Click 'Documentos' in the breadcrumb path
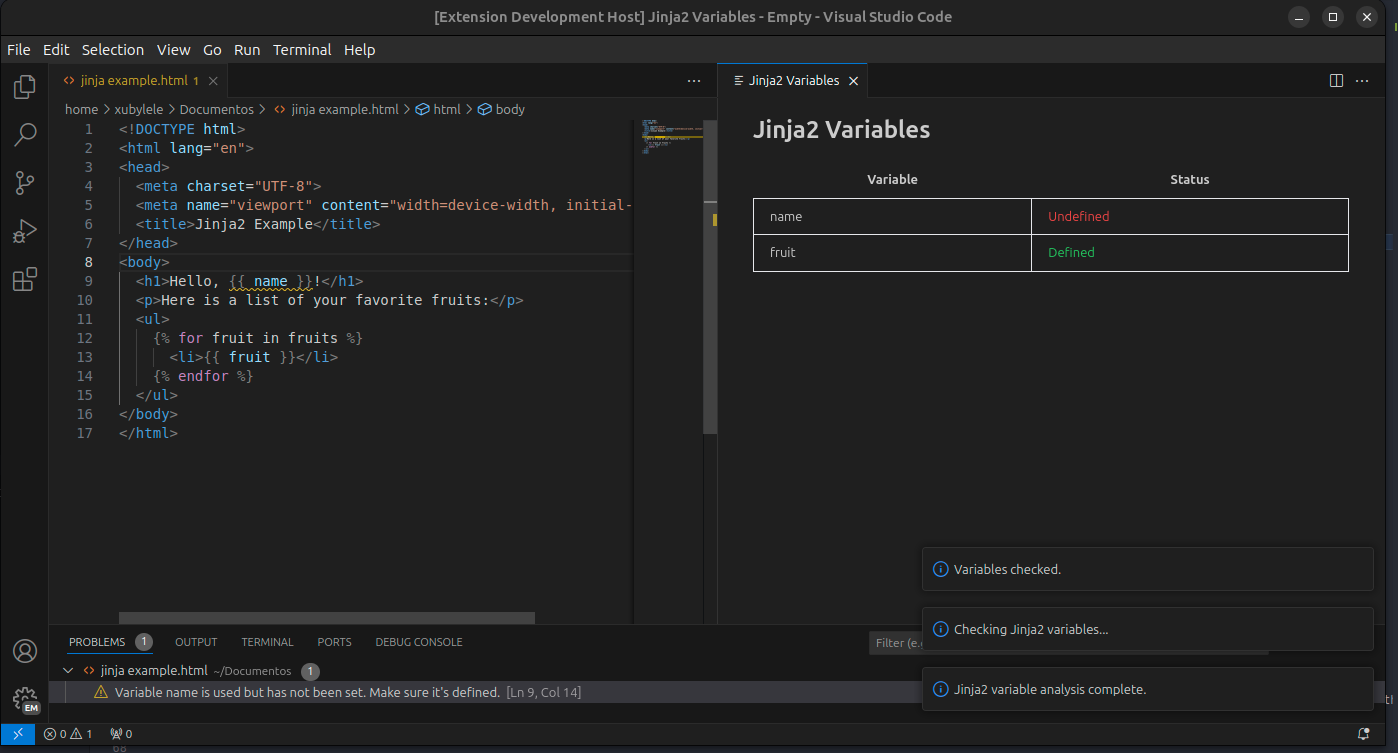Screen dimensions: 1398x753 pos(217,110)
